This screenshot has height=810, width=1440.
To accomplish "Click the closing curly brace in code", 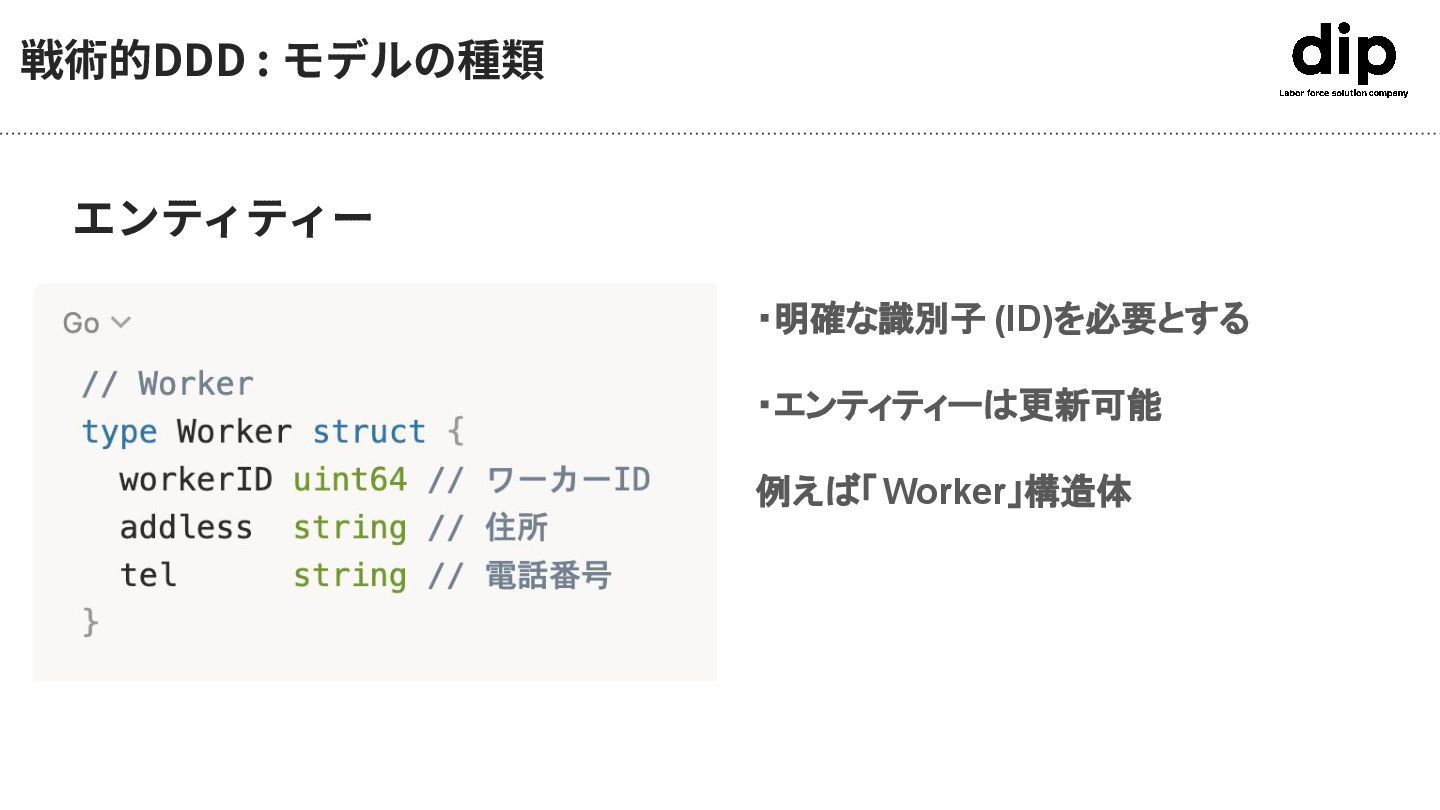I will (x=91, y=622).
